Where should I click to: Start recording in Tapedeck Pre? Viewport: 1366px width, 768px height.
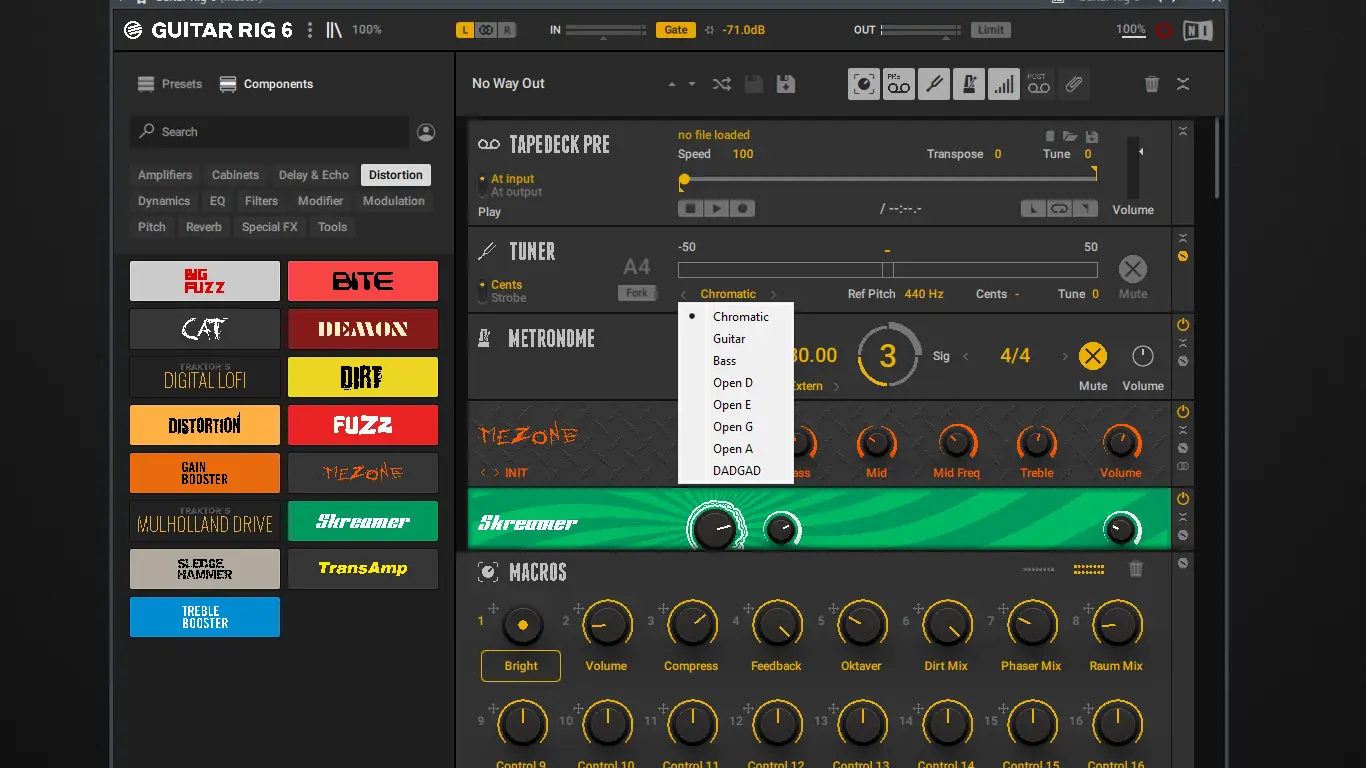click(742, 209)
